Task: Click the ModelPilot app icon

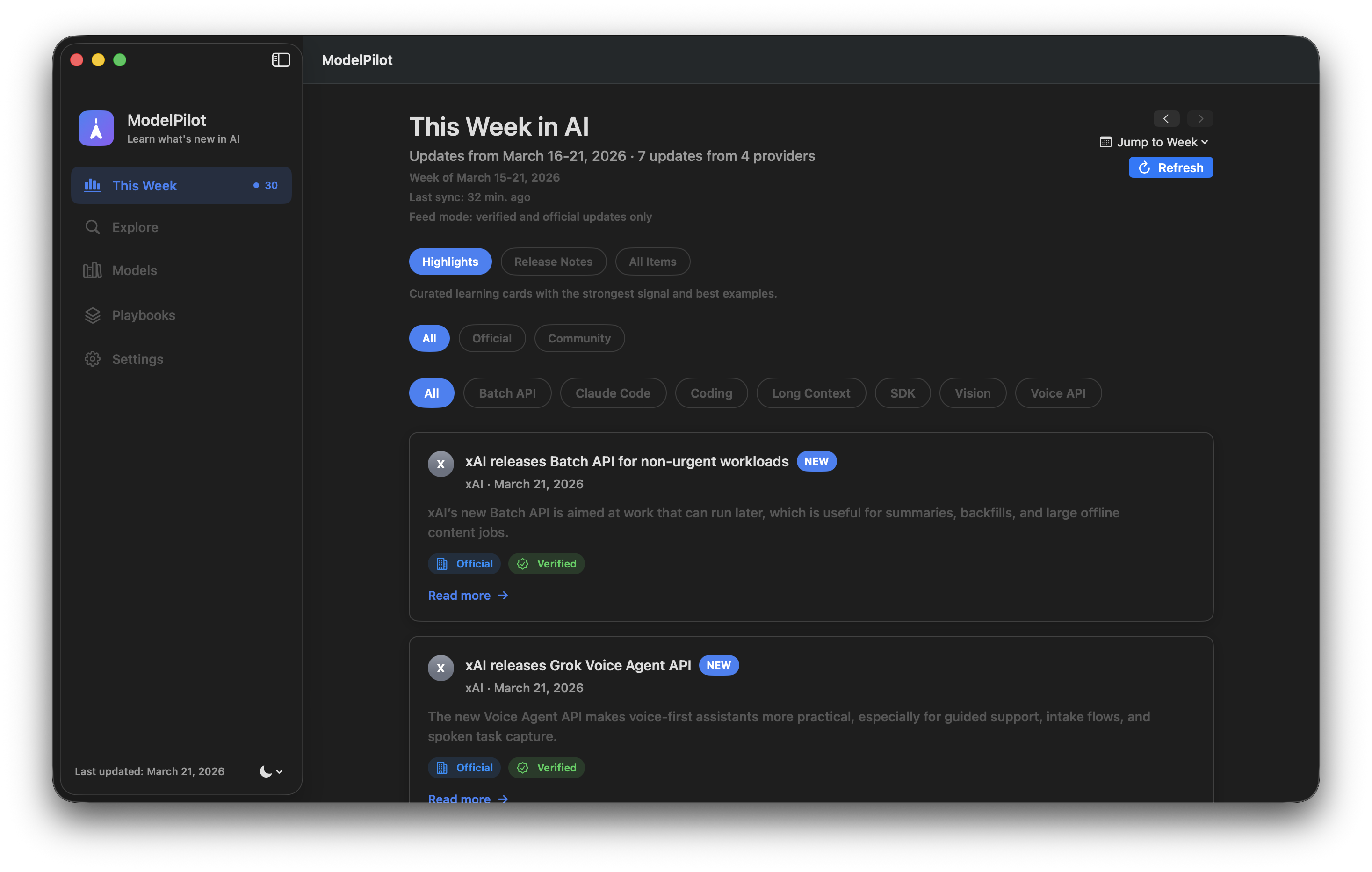Action: click(96, 128)
